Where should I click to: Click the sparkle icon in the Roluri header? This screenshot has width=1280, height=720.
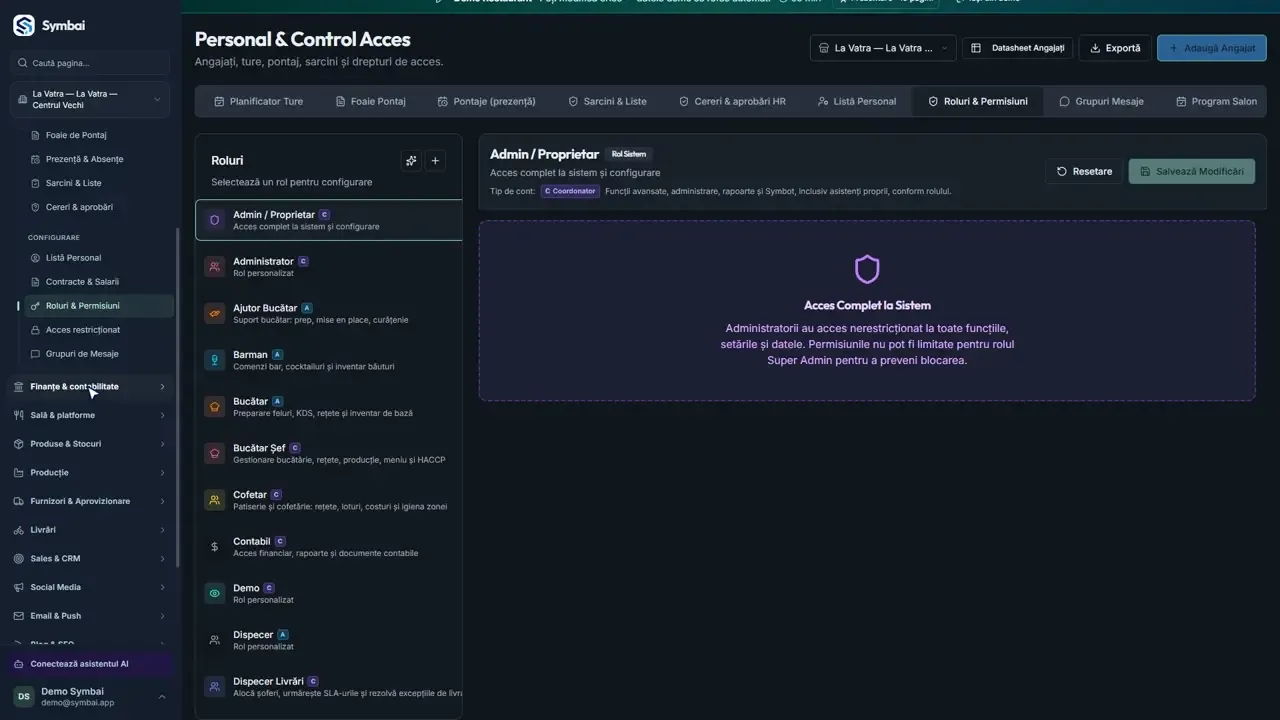tap(411, 161)
